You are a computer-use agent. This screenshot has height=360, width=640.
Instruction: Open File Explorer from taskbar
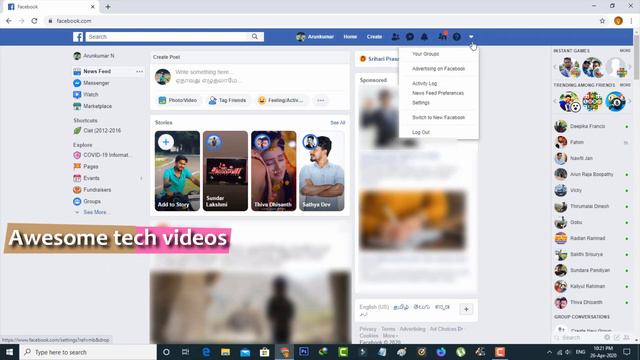225,352
